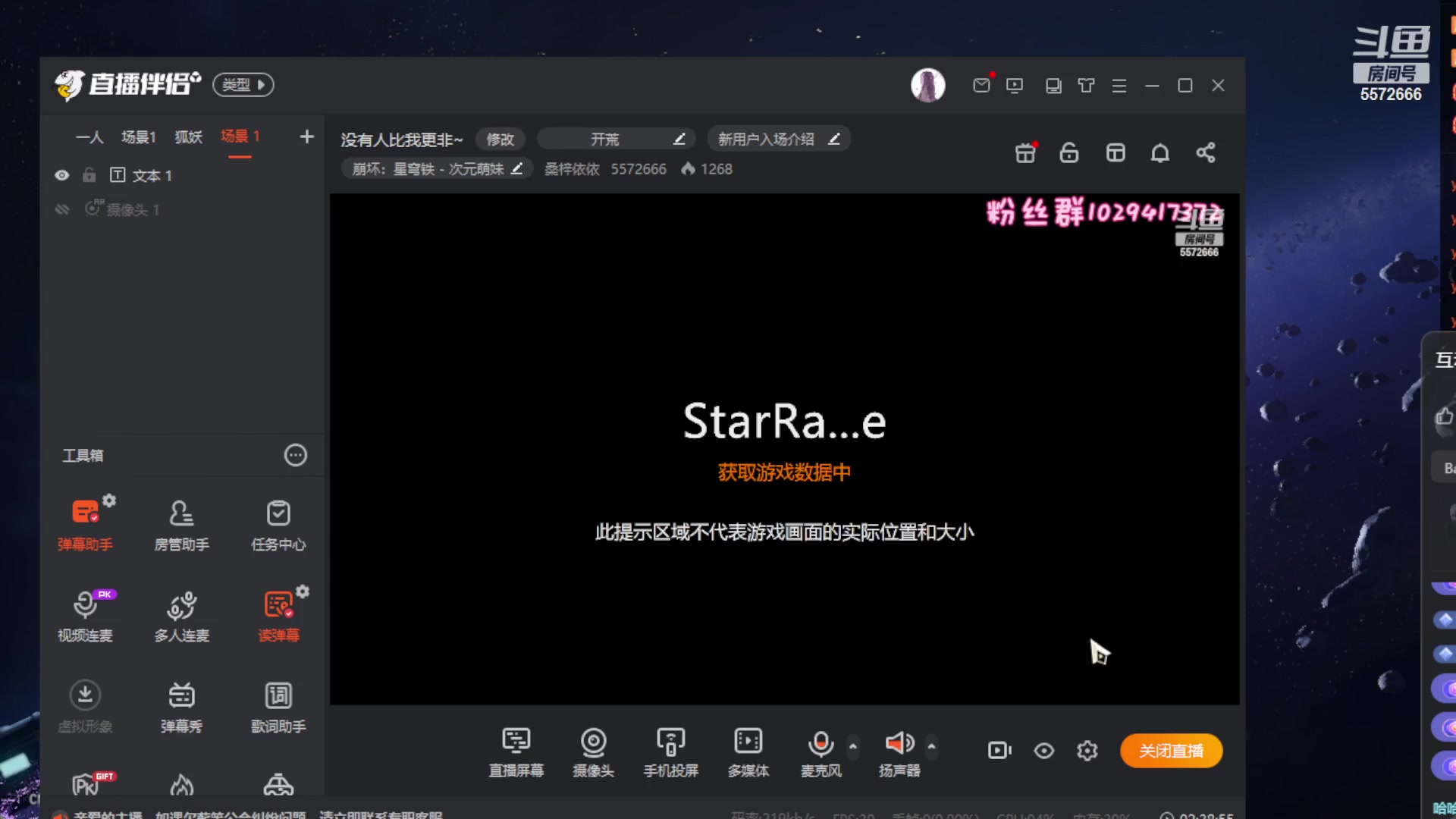This screenshot has width=1456, height=819.
Task: Click the user avatar
Action: click(x=927, y=85)
